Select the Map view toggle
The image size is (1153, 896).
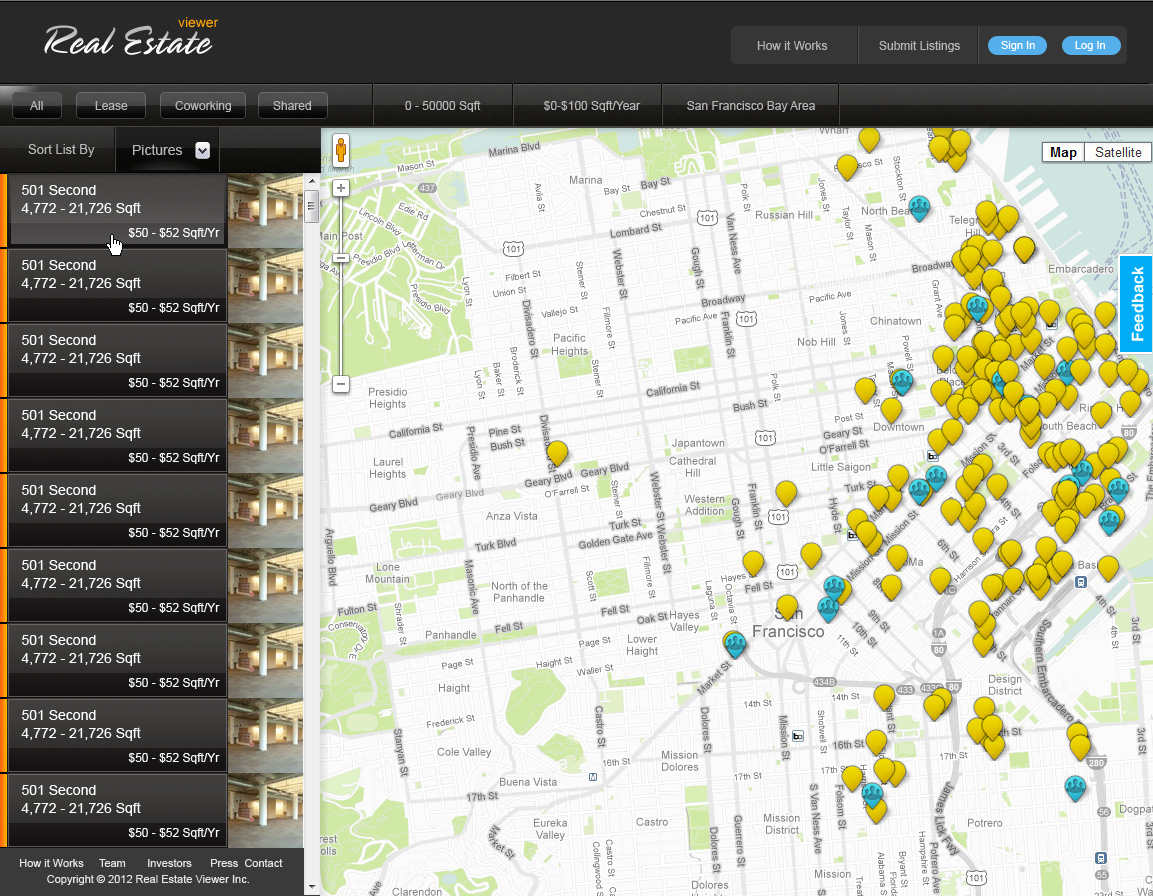1063,152
